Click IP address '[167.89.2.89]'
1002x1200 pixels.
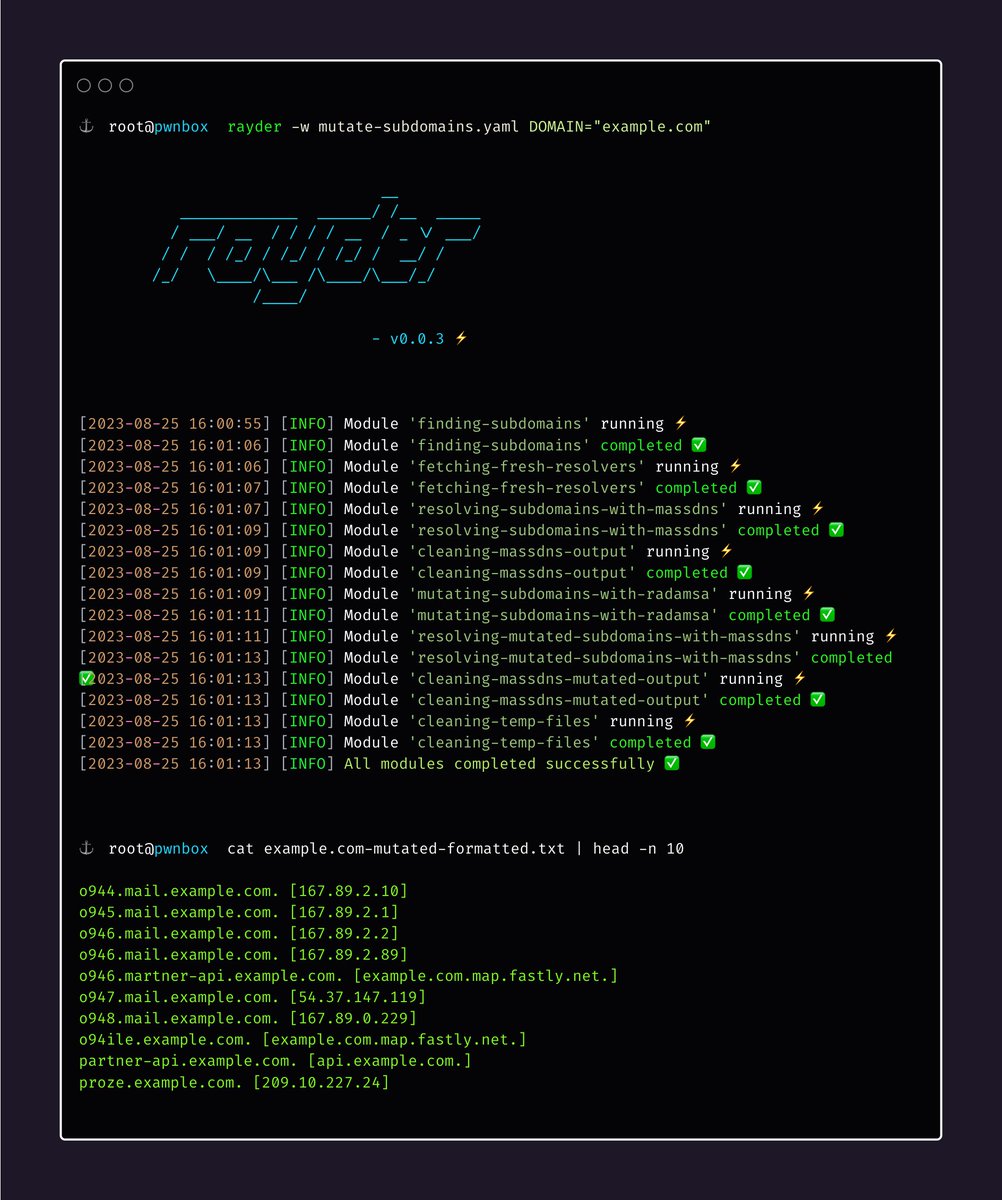(349, 954)
